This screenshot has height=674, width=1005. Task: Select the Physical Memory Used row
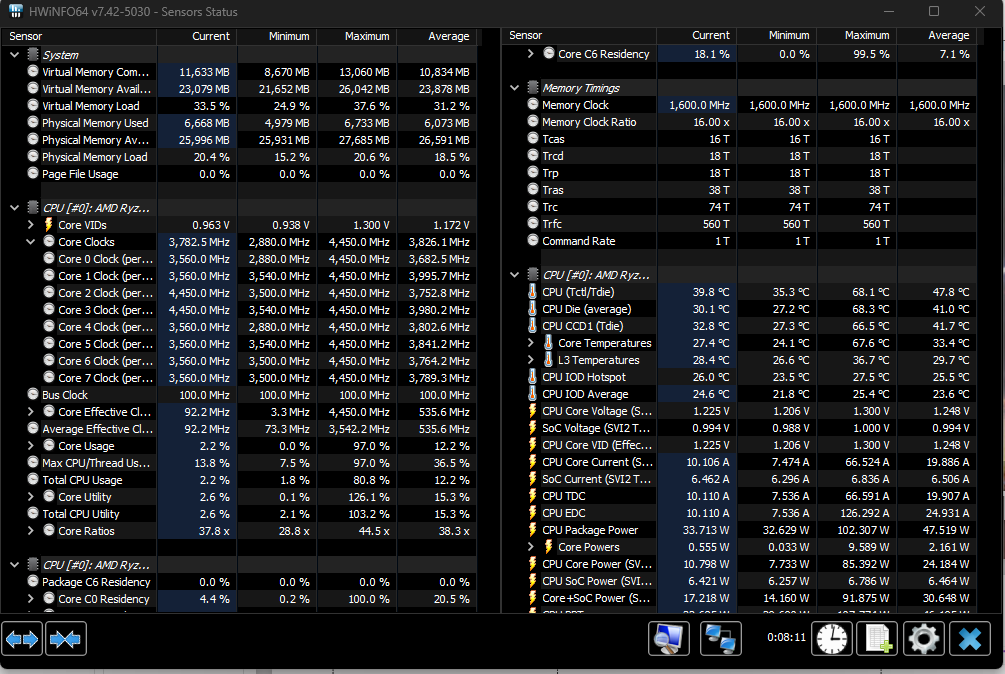[239, 123]
